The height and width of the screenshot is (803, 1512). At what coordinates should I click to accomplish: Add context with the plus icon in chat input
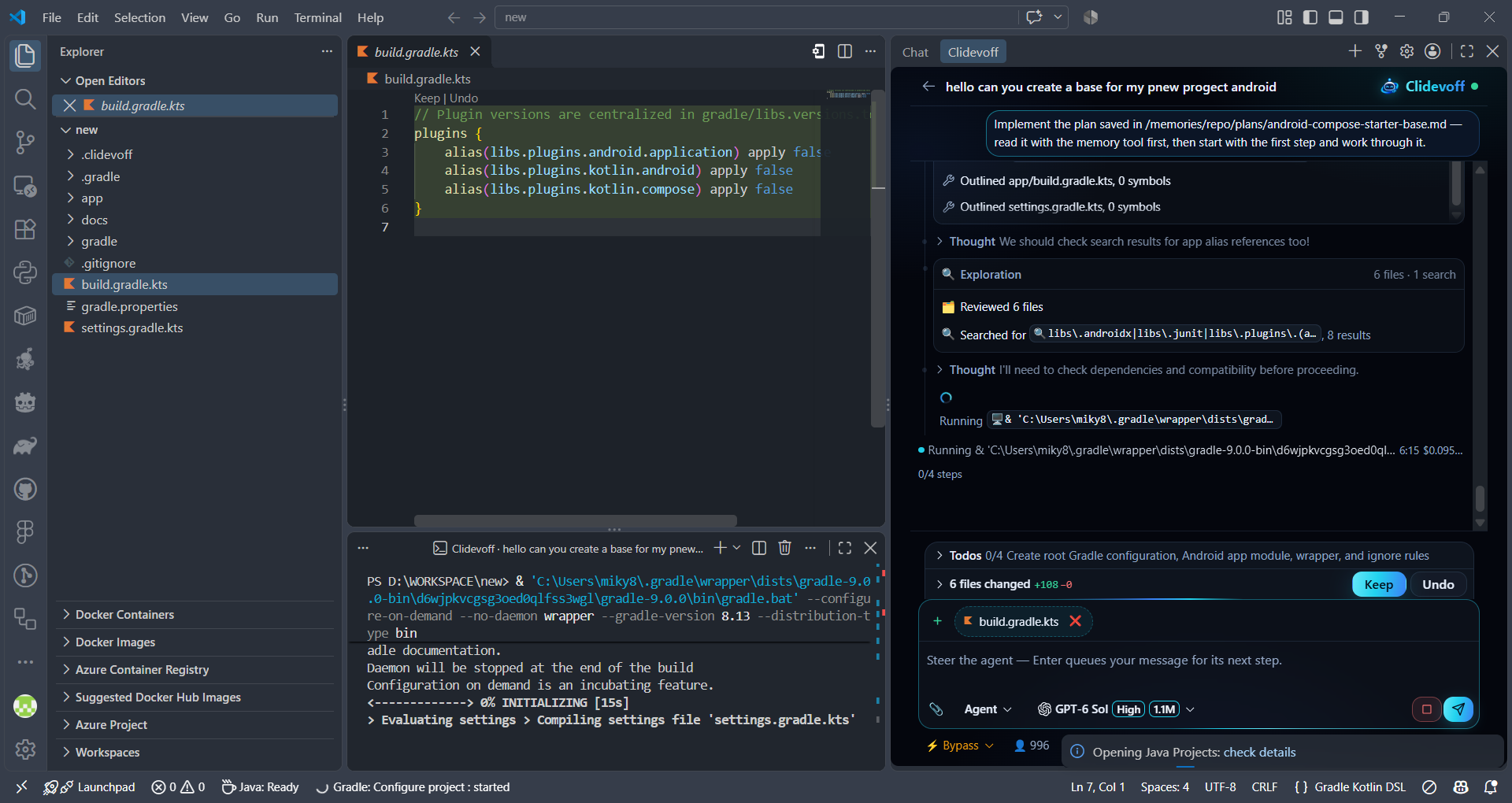(937, 621)
